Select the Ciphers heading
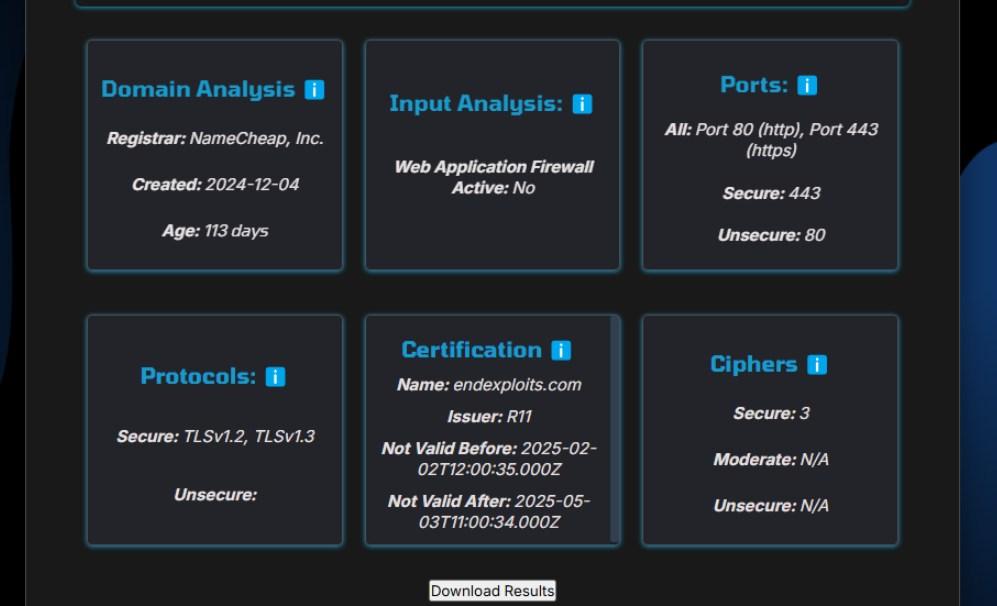The width and height of the screenshot is (997, 606). [753, 364]
